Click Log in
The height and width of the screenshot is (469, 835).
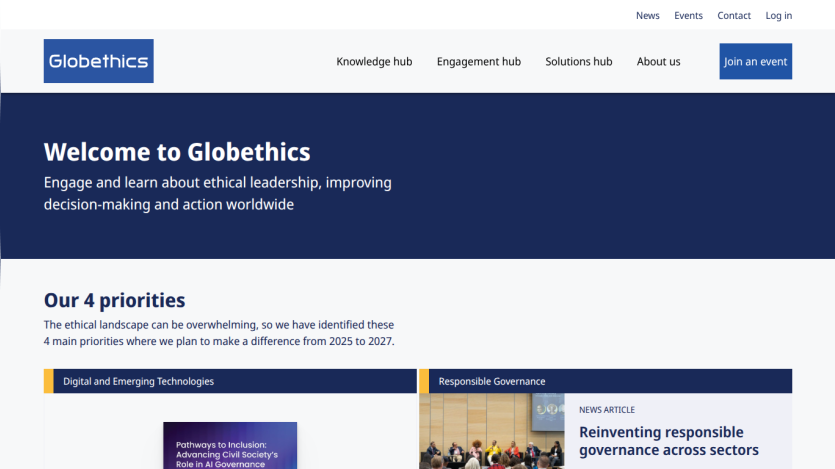(x=779, y=15)
